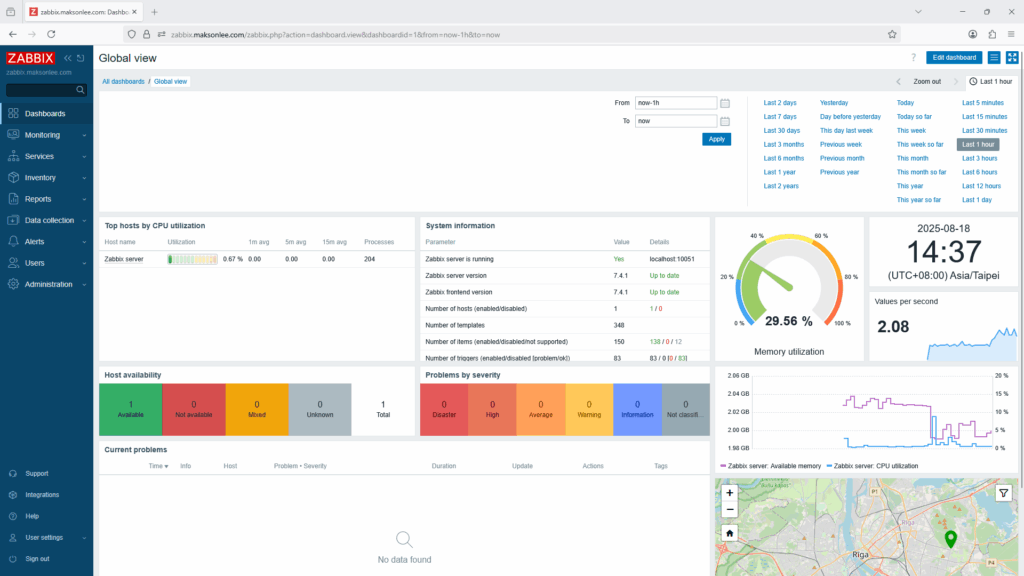The height and width of the screenshot is (576, 1024).
Task: Go to All dashboards breadcrumb
Action: click(123, 82)
